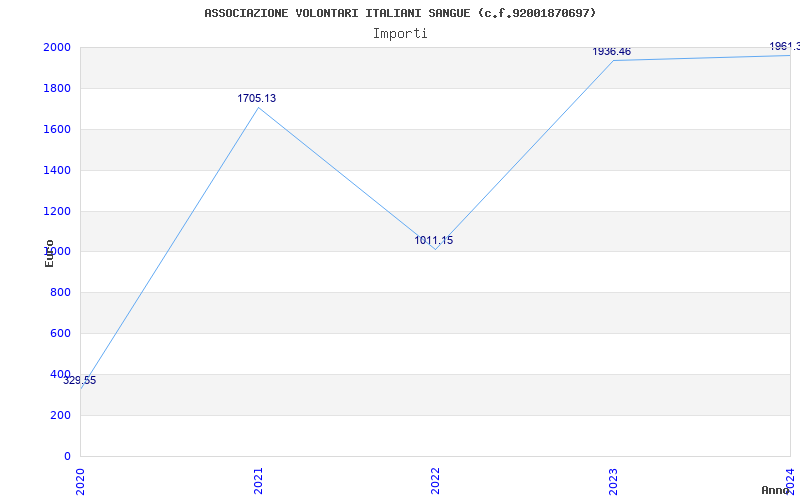Screen dimensions: 800x500
Task: Click the 2020 x-axis year label
Action: (x=80, y=481)
